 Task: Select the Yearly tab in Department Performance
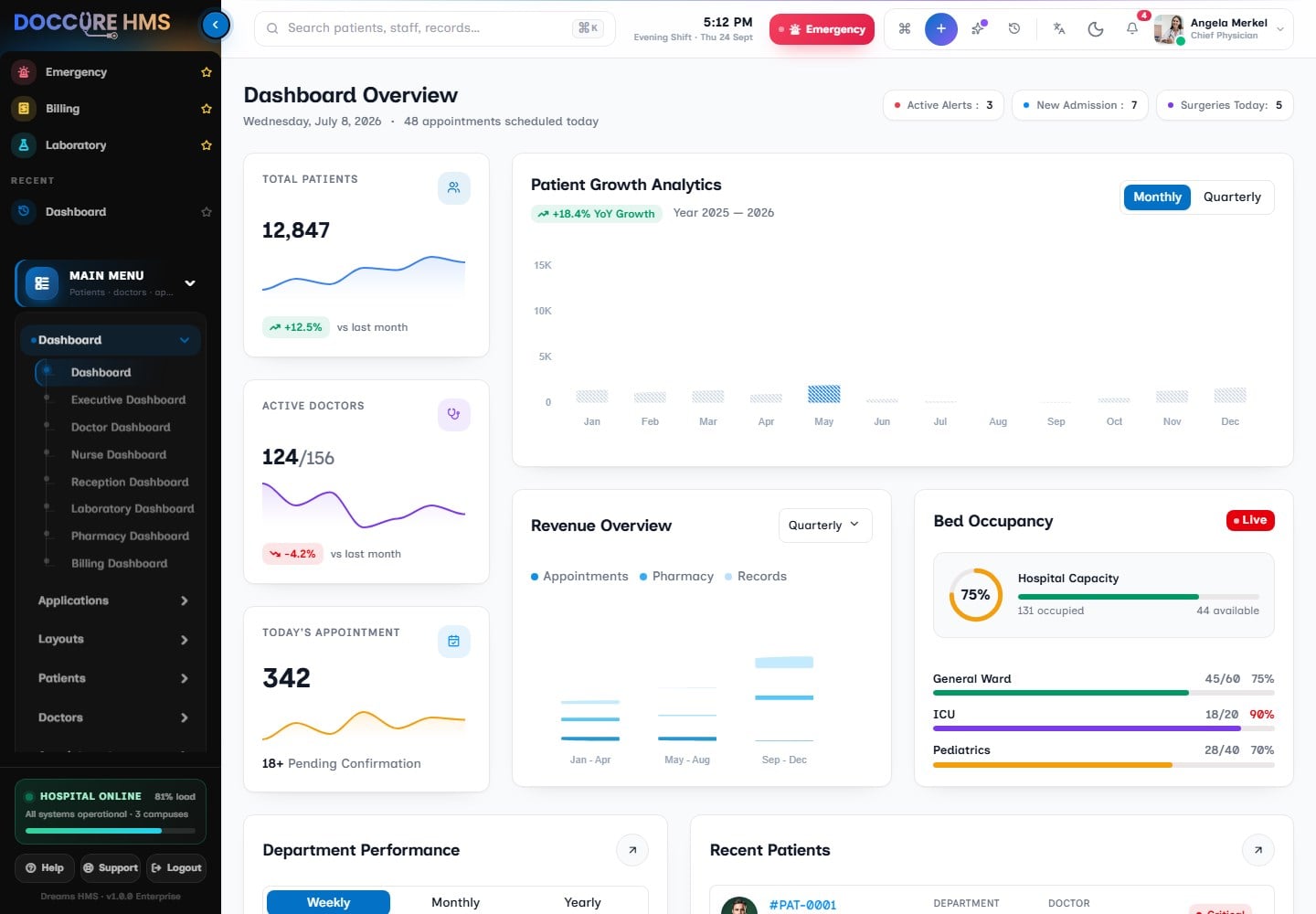[582, 902]
